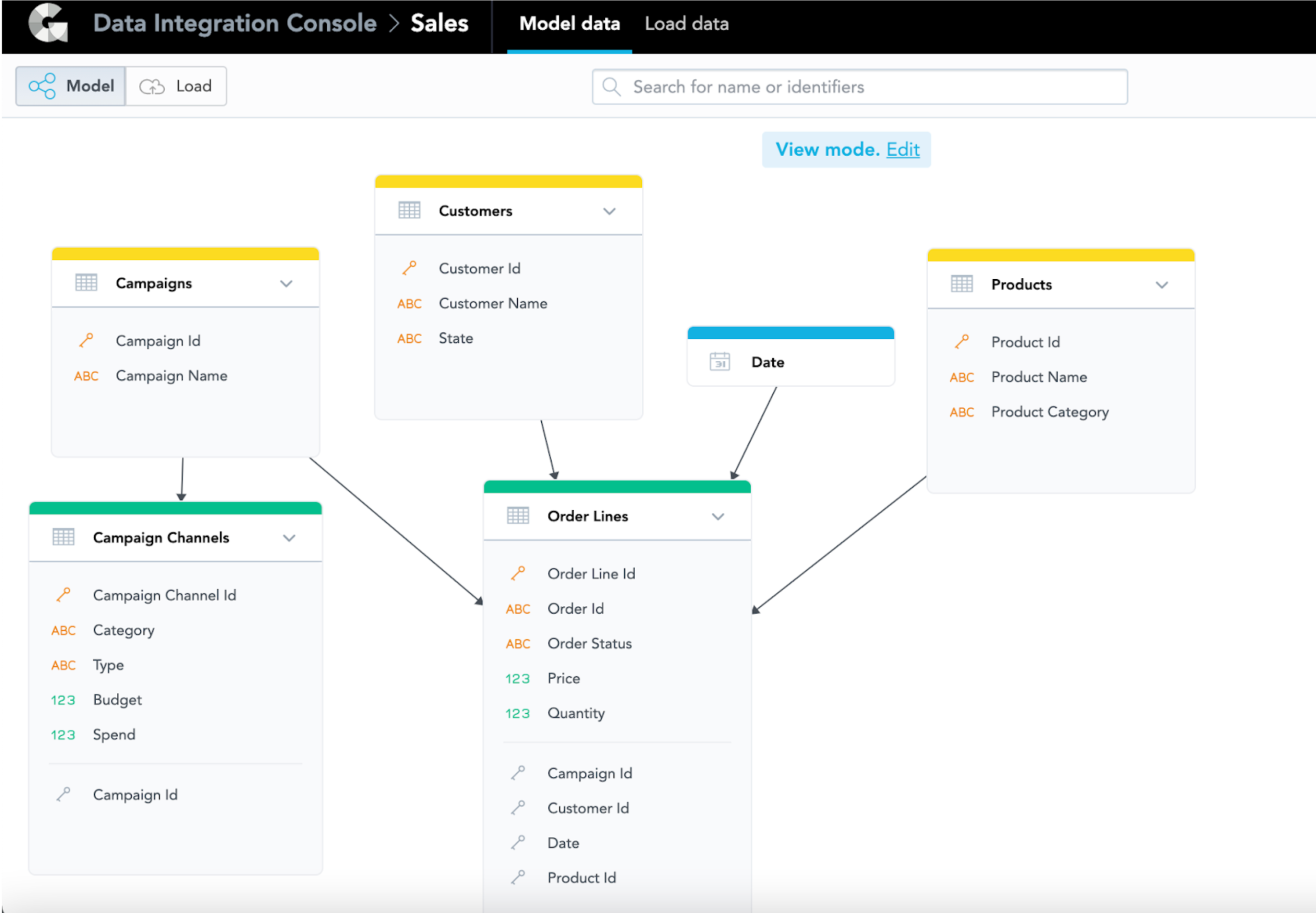Expand the Campaign Channels chevron menu
This screenshot has height=913, width=1316.
pos(289,538)
